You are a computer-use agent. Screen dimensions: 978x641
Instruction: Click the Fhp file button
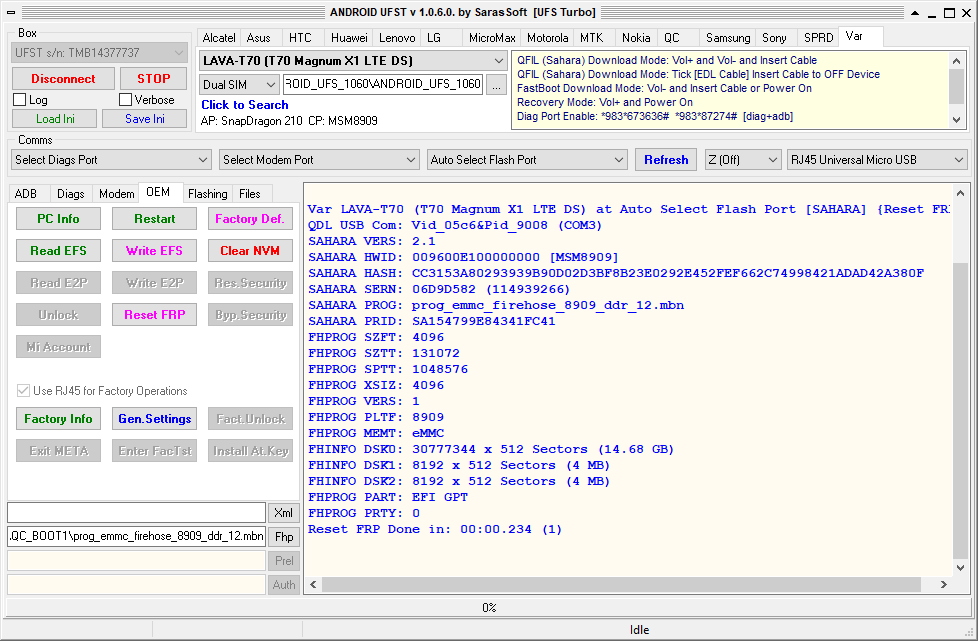(x=284, y=536)
